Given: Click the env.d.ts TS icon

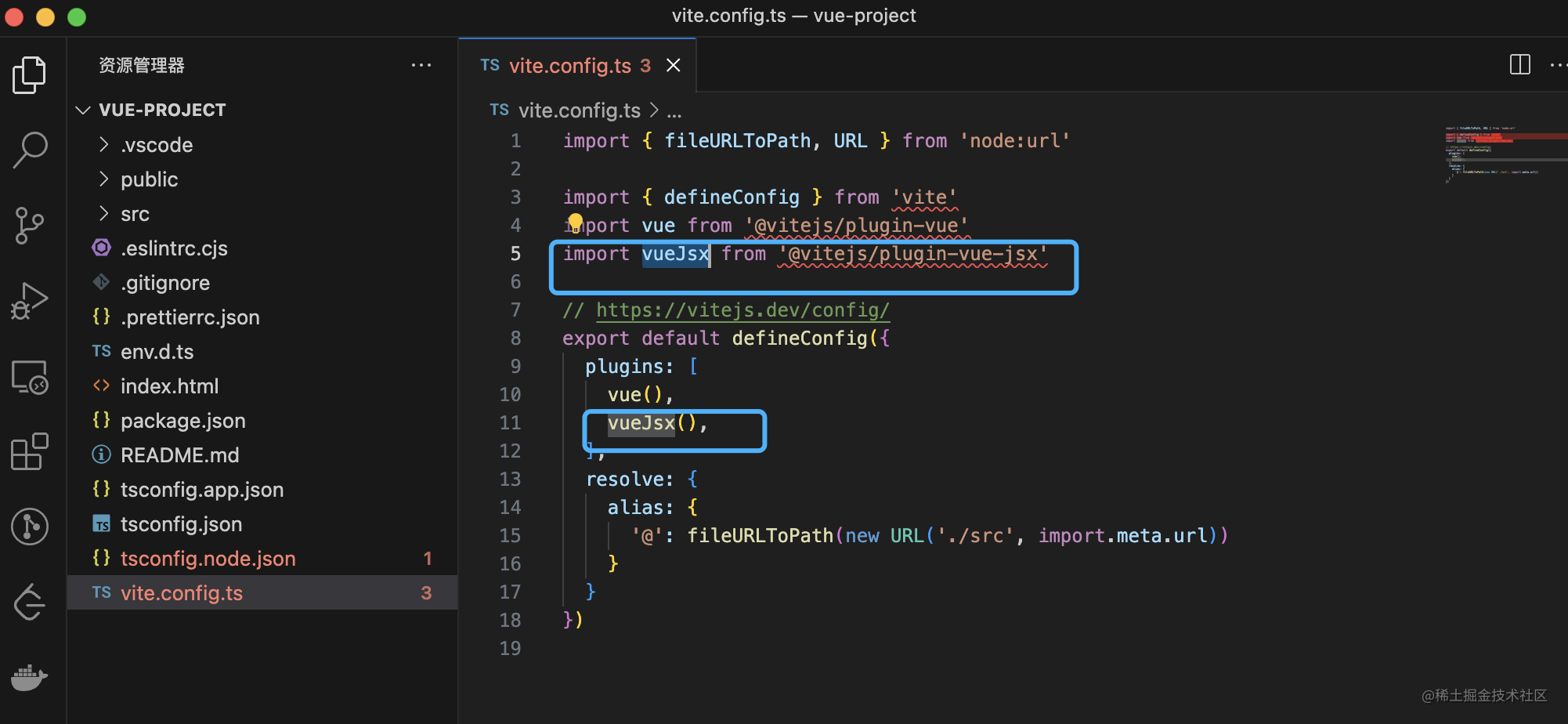Looking at the screenshot, I should [x=102, y=351].
